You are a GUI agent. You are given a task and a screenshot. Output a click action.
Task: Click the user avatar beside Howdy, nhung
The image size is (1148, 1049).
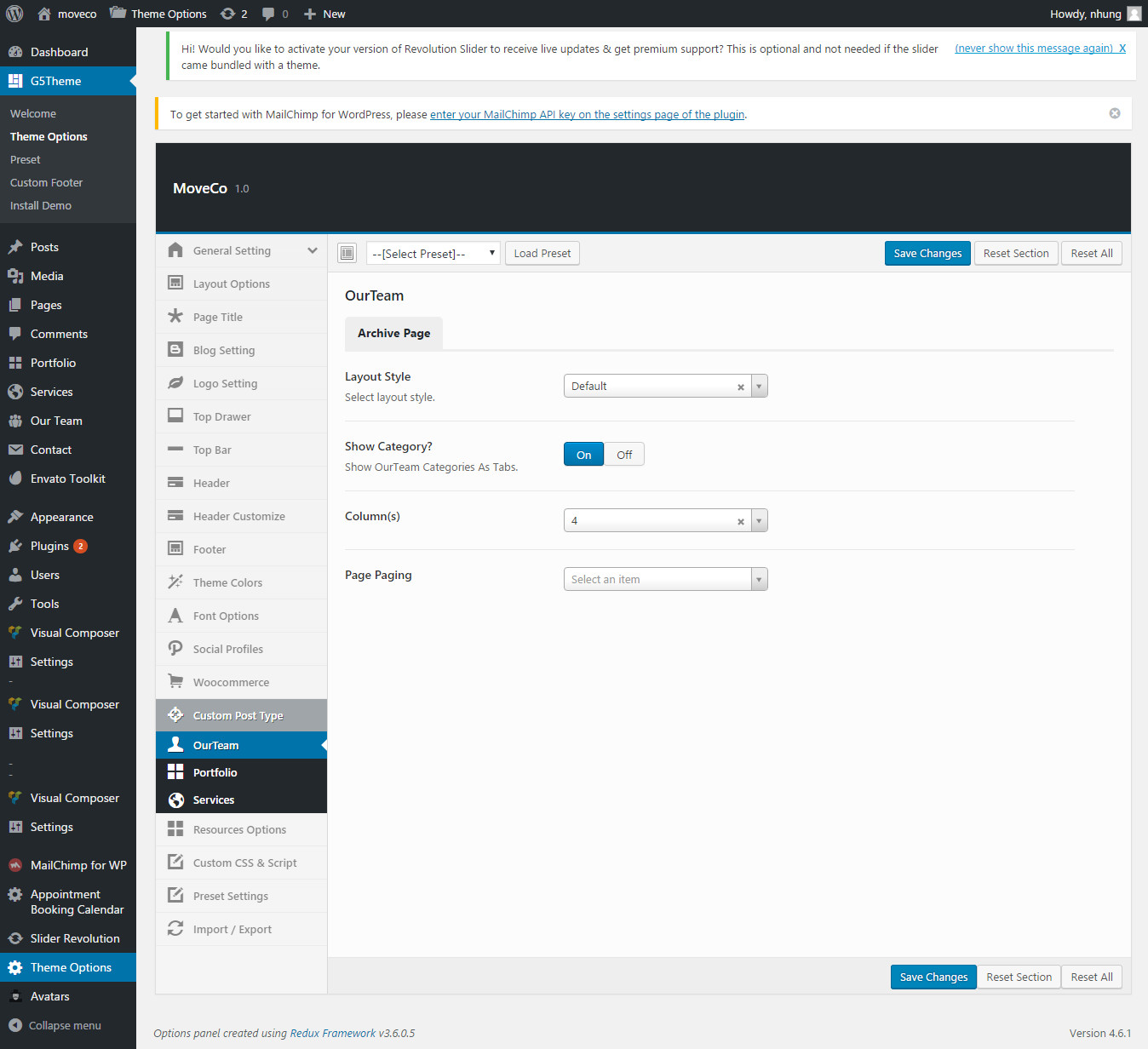coord(1134,14)
